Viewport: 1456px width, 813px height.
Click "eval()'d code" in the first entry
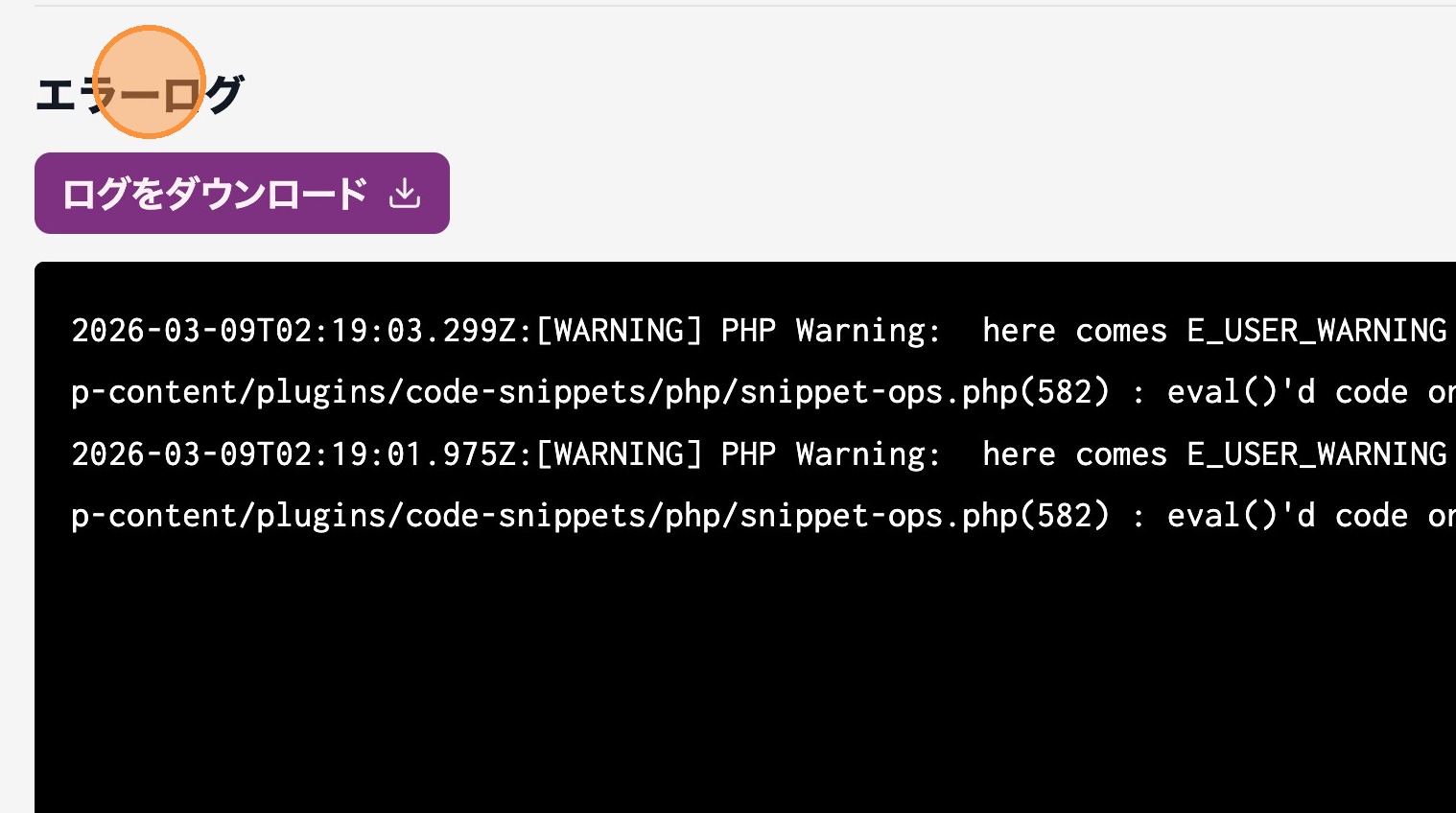coord(1287,392)
